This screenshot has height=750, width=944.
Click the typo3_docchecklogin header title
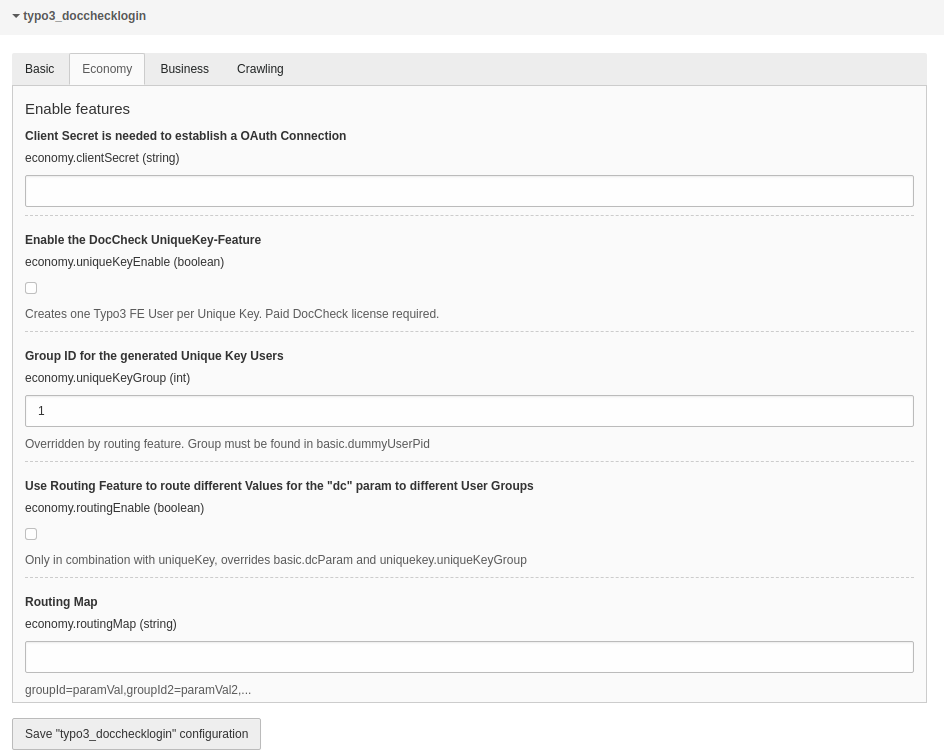[x=84, y=16]
